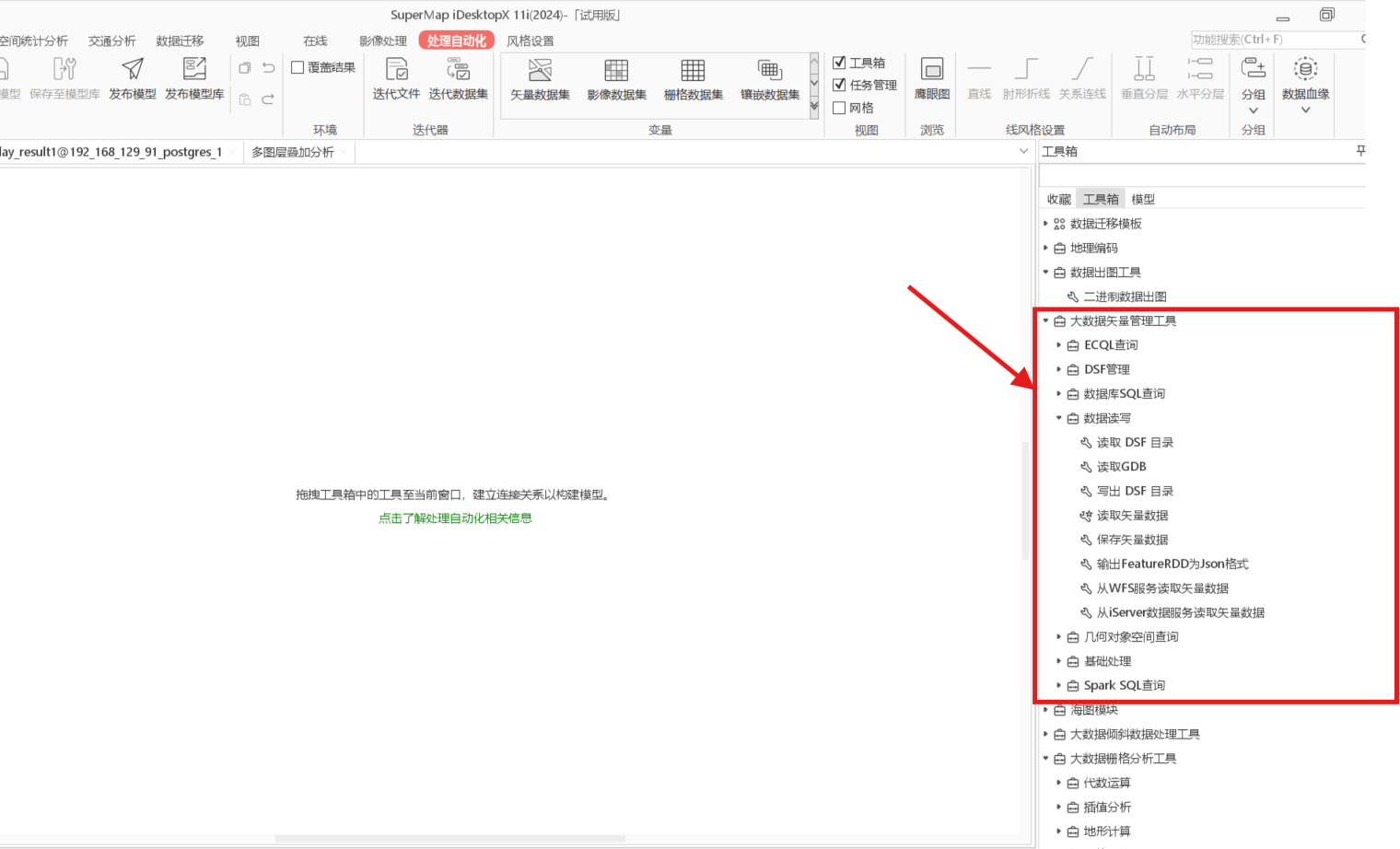This screenshot has width=1400, height=849.
Task: Expand the 几何对象空间查询 node
Action: click(1059, 637)
